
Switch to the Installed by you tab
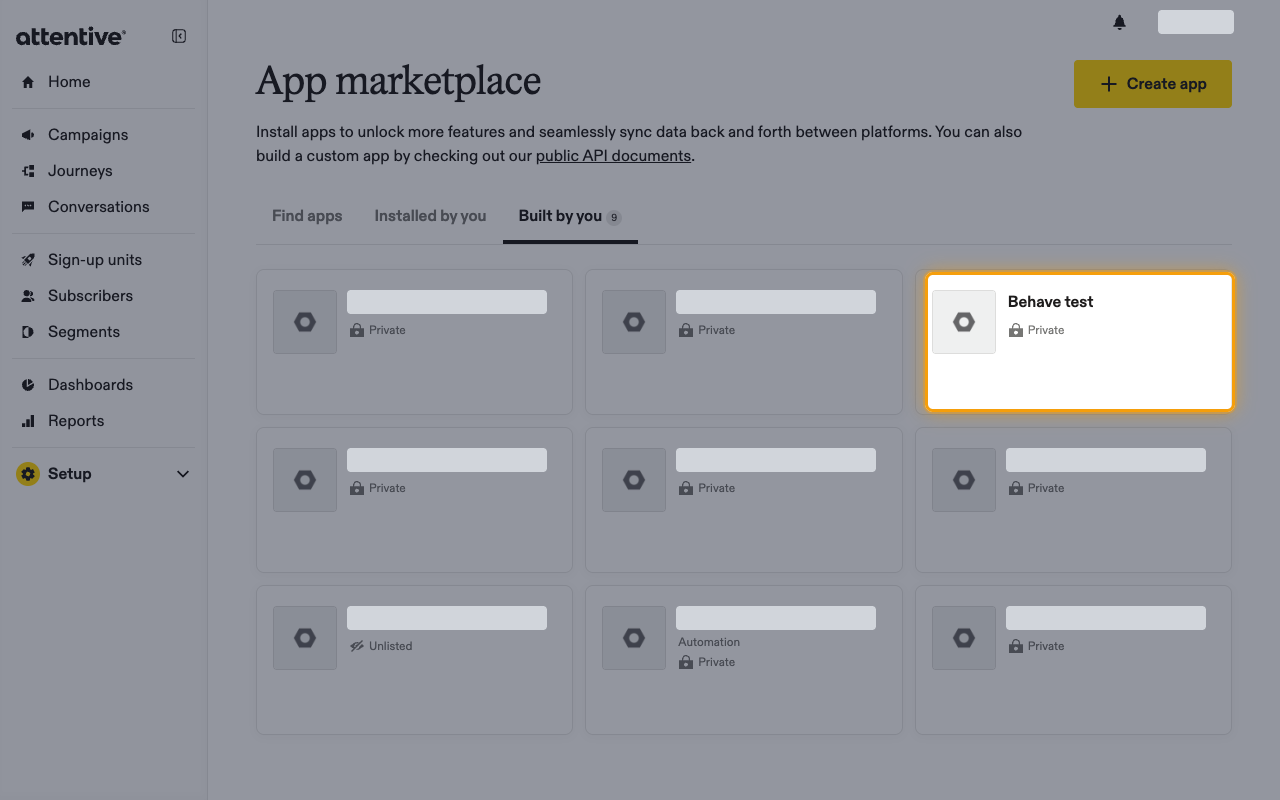(x=430, y=216)
